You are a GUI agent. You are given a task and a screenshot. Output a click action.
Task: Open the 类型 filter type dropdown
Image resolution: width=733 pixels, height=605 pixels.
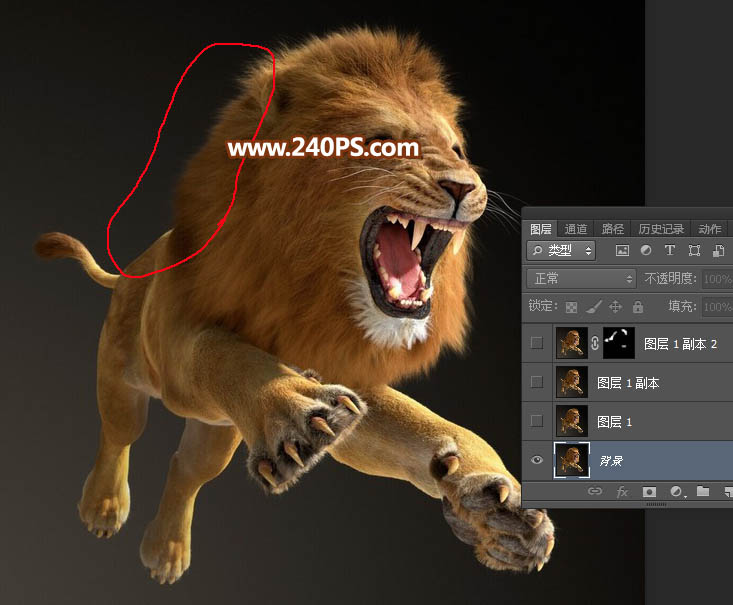561,251
